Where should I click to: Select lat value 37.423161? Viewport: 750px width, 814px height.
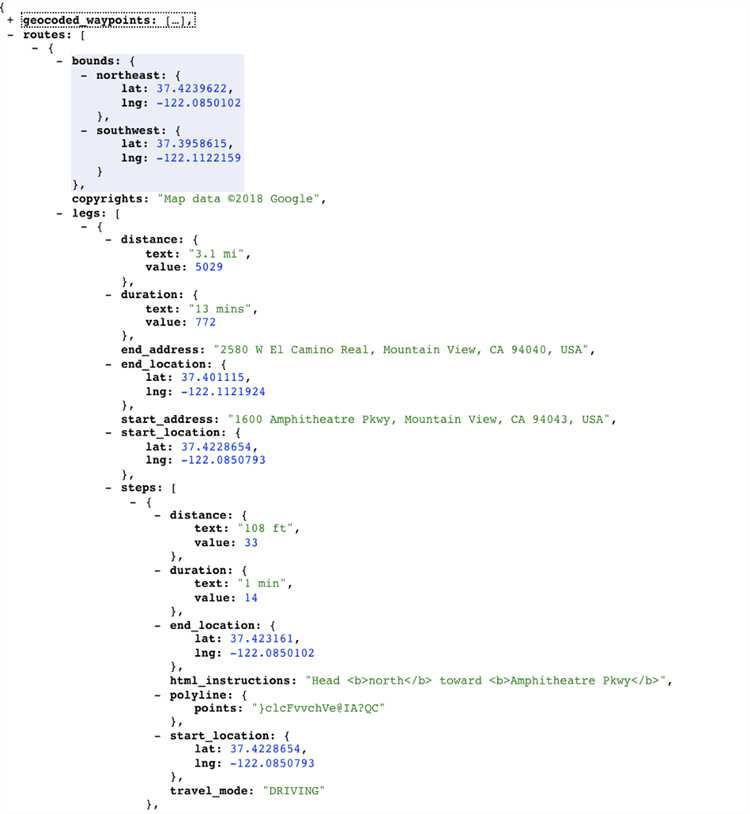(262, 639)
